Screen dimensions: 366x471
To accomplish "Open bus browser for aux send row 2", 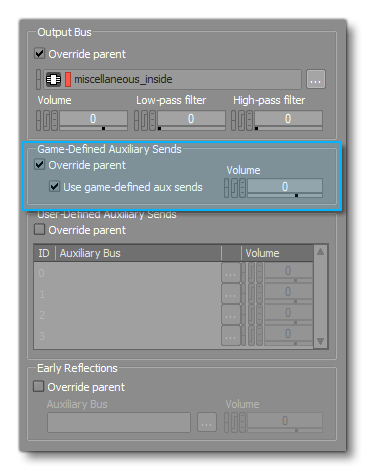I will (x=231, y=315).
